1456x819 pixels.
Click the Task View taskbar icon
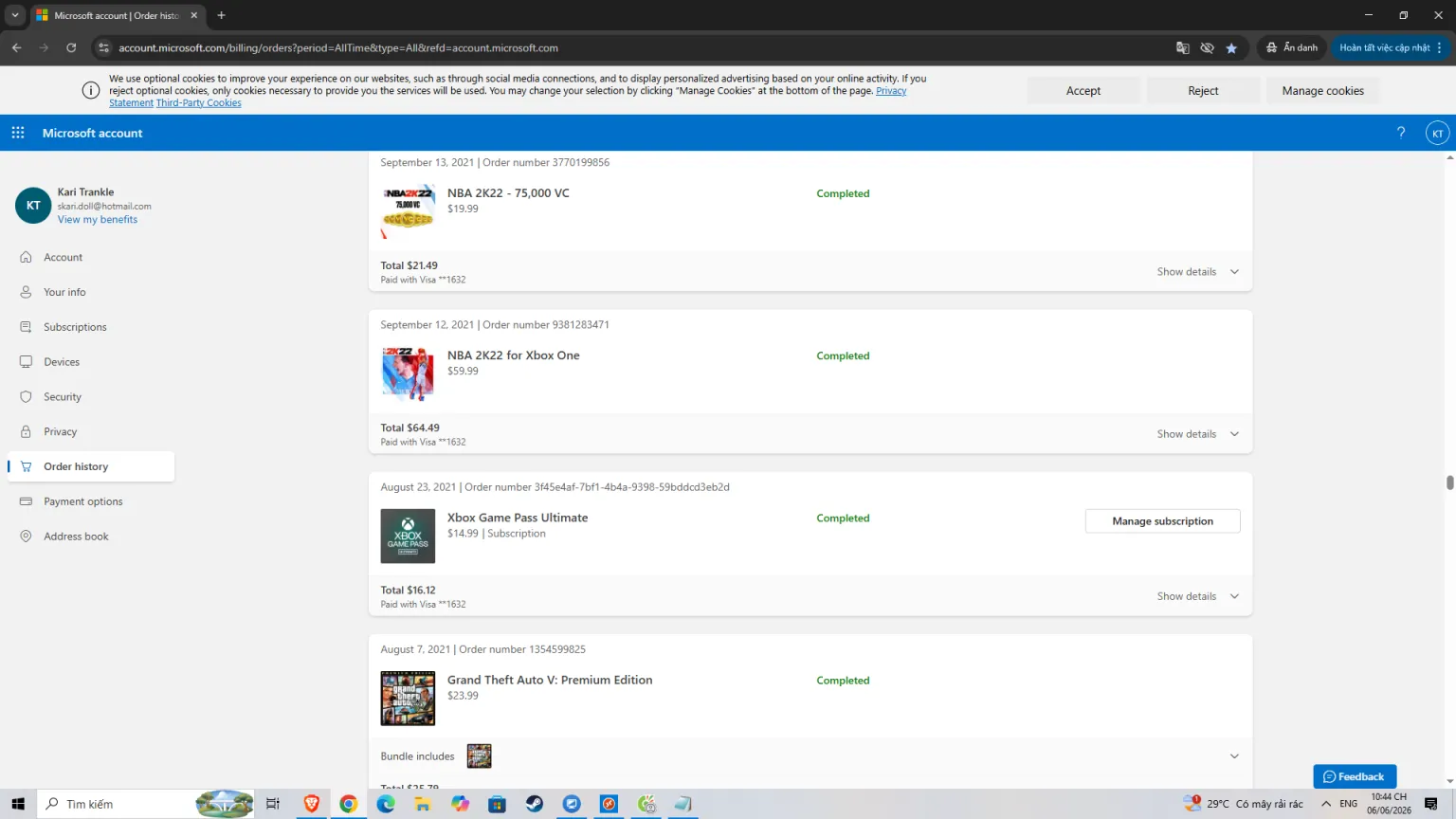(273, 804)
